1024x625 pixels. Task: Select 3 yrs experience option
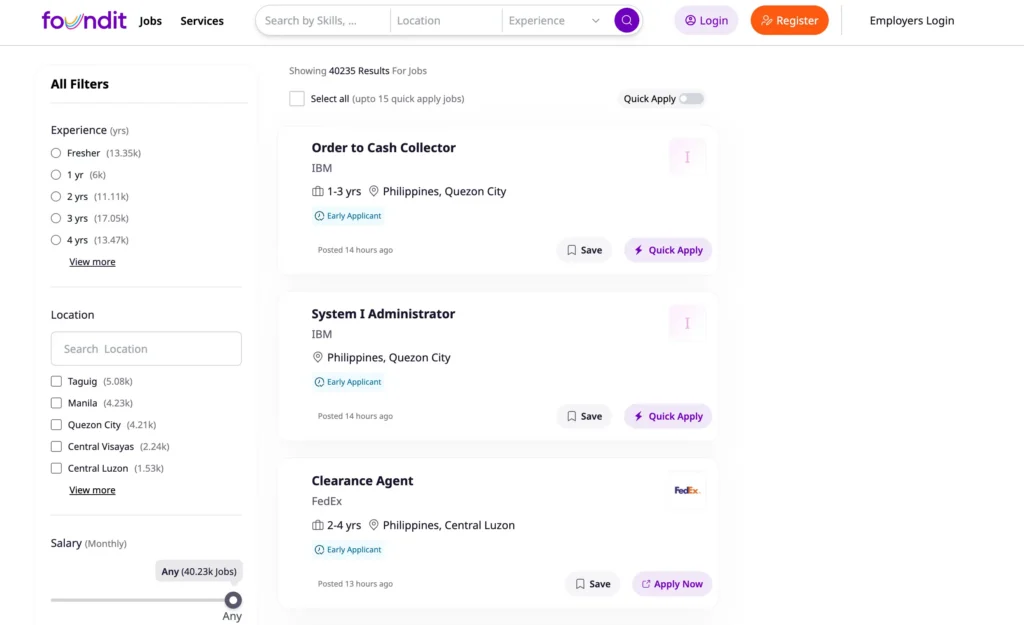(x=56, y=218)
